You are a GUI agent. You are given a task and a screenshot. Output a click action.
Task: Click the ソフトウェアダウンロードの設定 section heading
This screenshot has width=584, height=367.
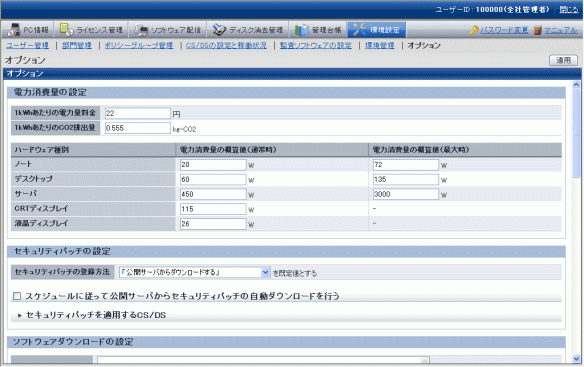tap(73, 342)
